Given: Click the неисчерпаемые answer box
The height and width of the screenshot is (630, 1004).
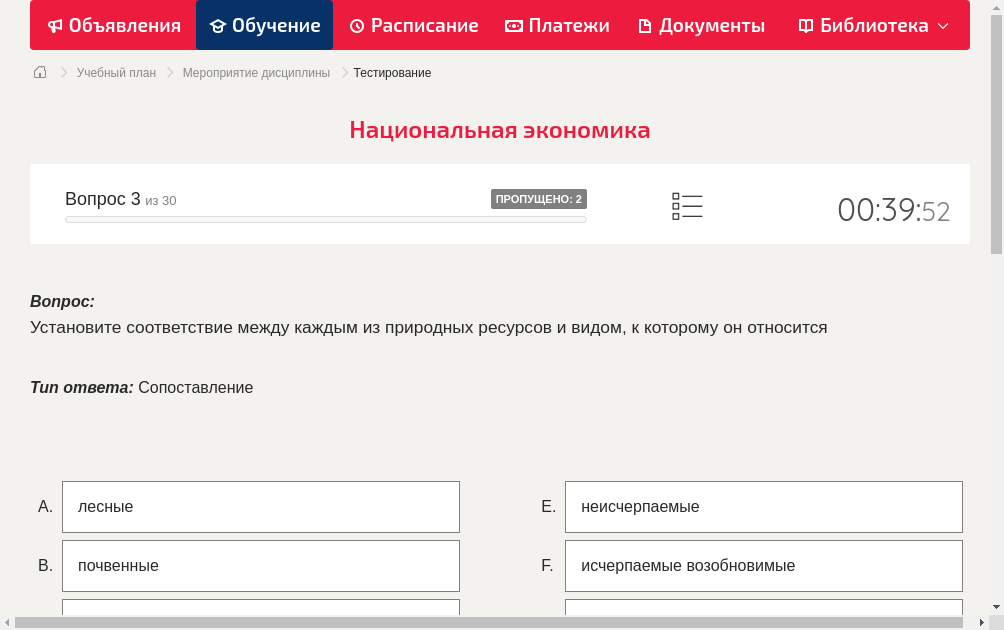Looking at the screenshot, I should point(763,506).
